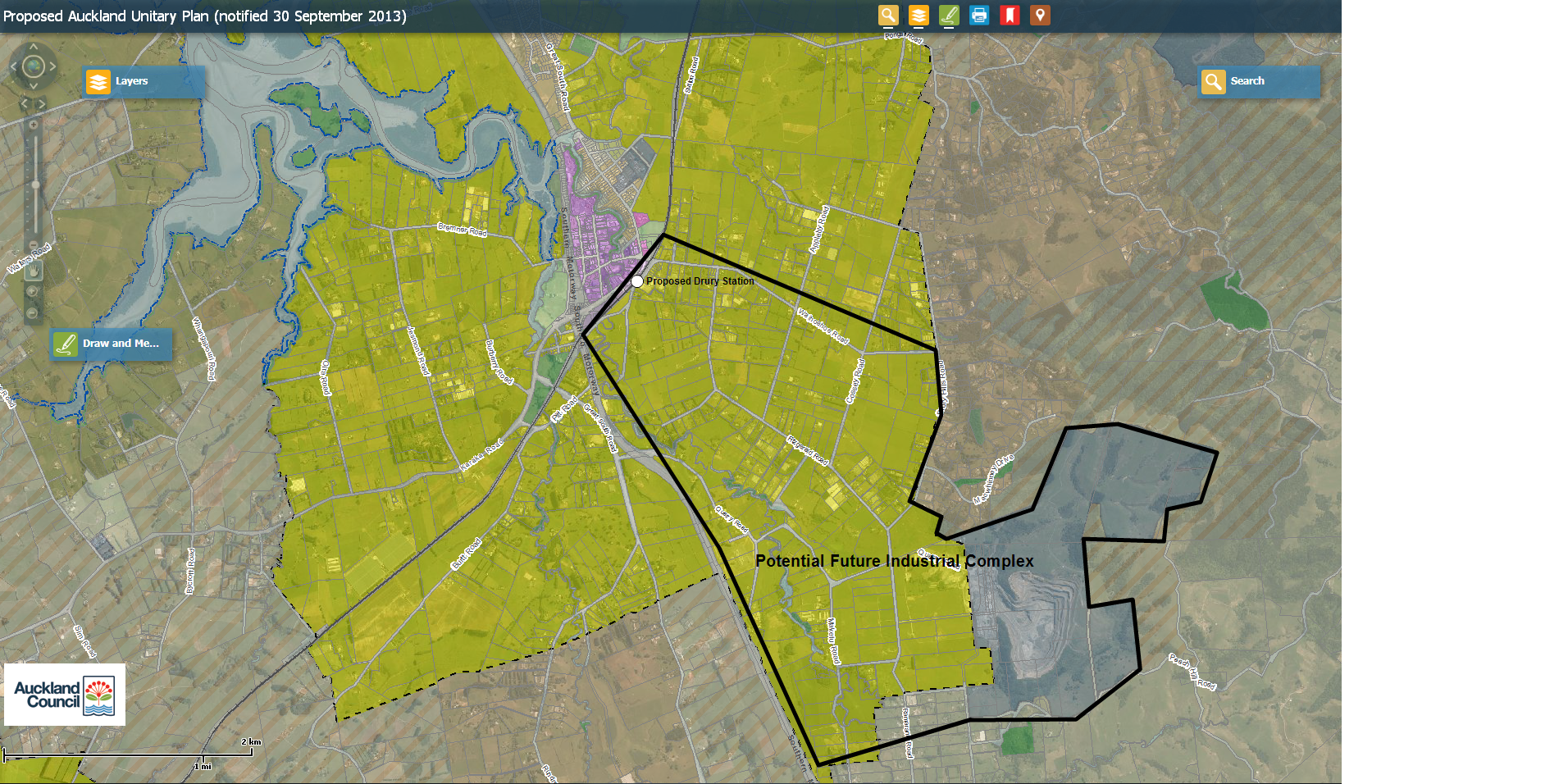Click the zoom slider handle

coord(34,185)
